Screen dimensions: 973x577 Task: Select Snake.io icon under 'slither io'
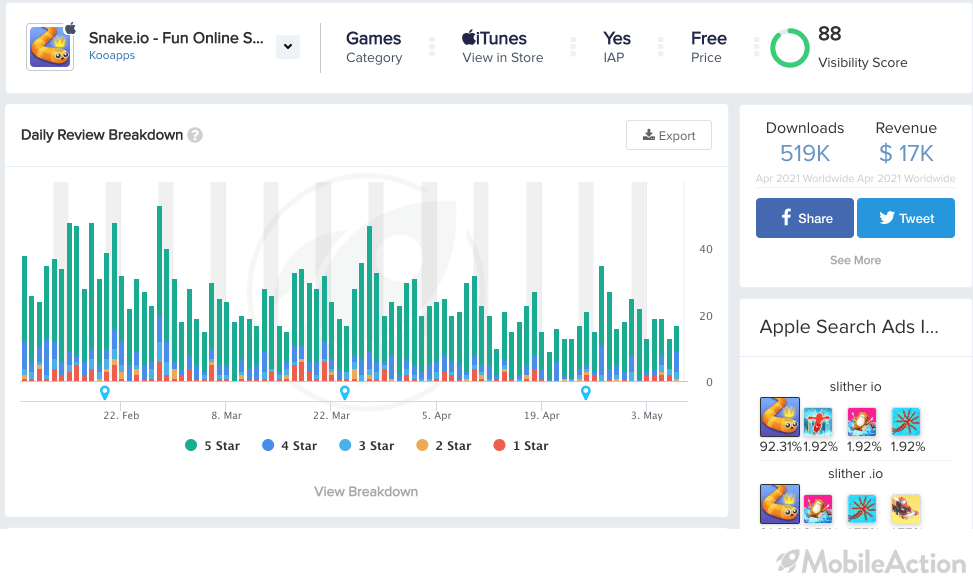[780, 417]
